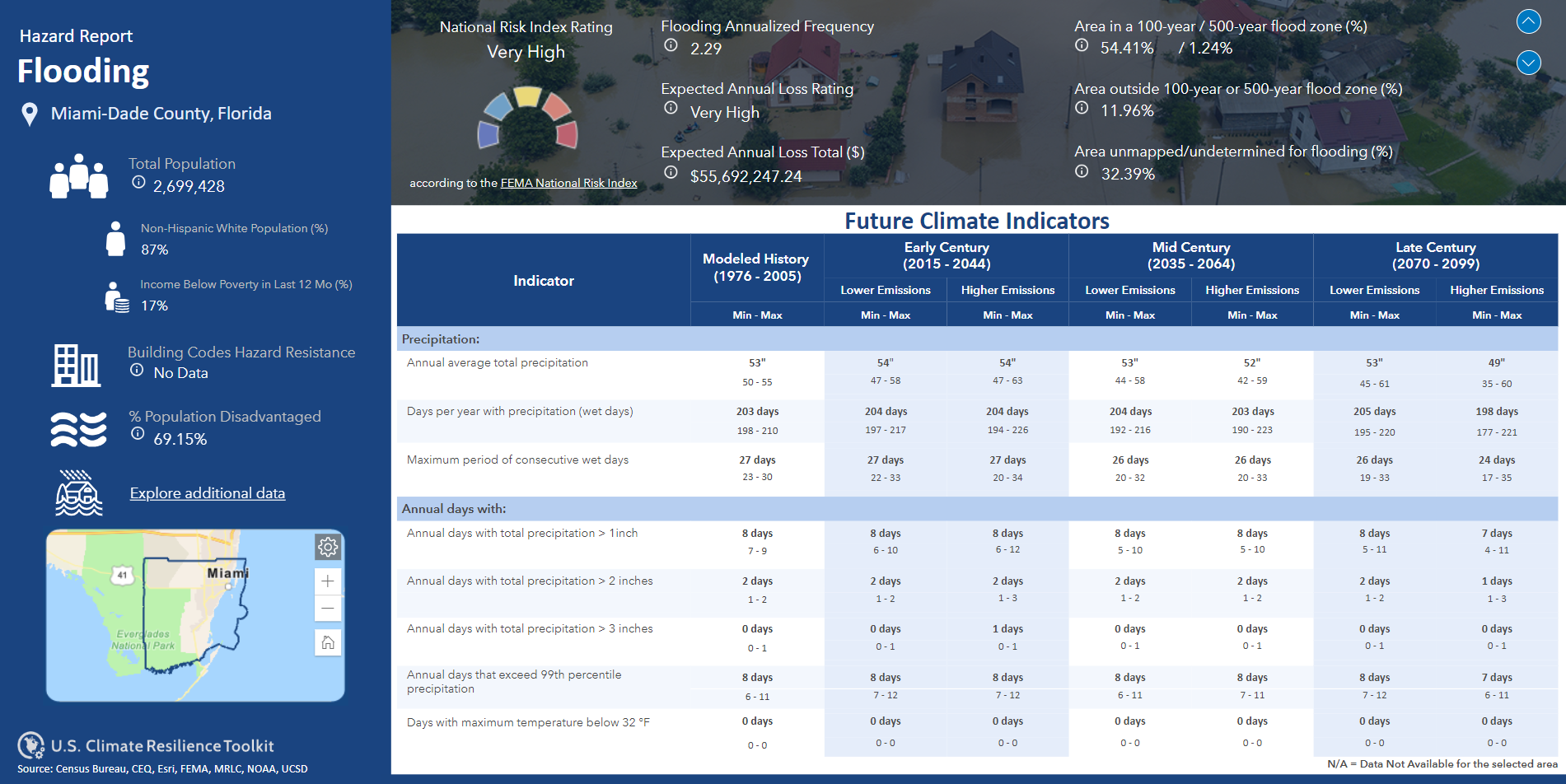1566x784 pixels.
Task: Click the flooded house icon beside Explore
Action: pos(78,493)
